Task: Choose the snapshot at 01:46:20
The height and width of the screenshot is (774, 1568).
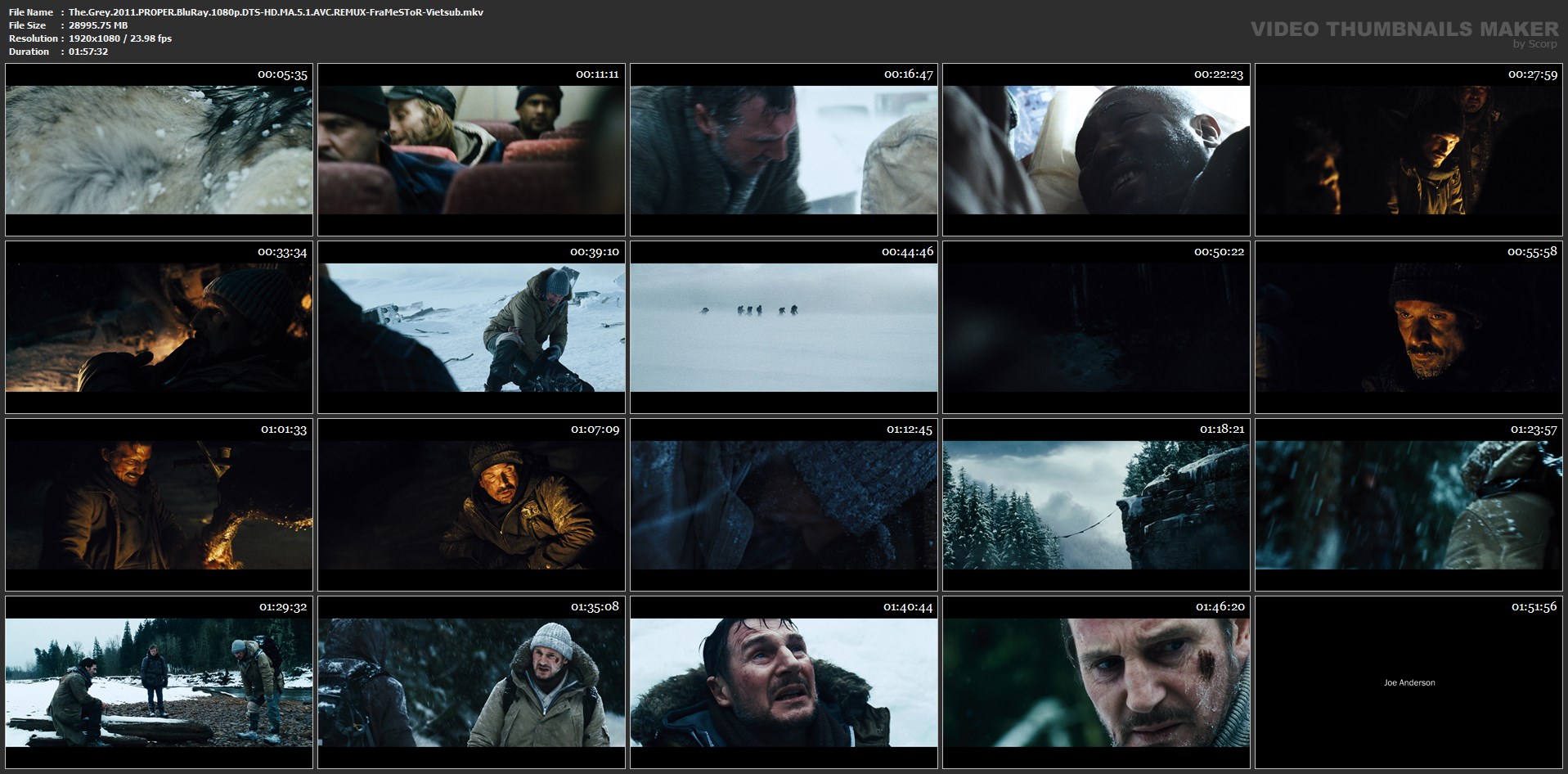Action: point(1096,682)
